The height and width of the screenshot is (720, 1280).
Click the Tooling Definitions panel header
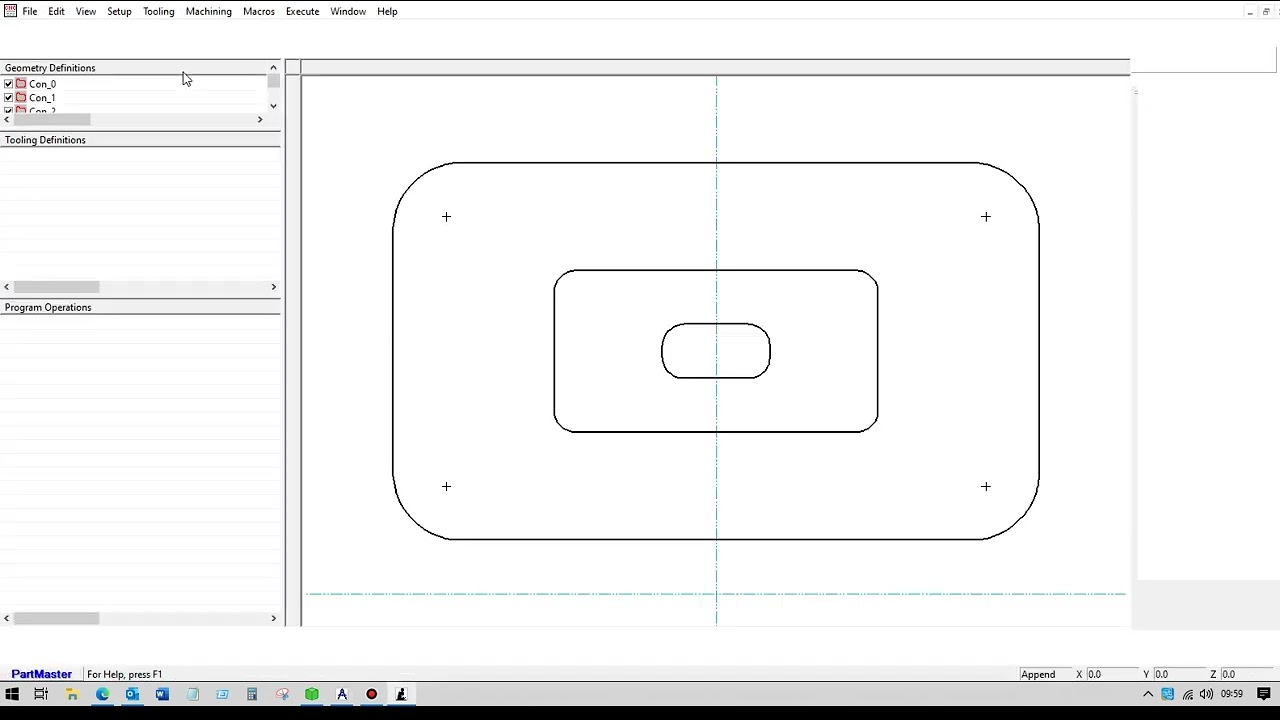[x=140, y=140]
